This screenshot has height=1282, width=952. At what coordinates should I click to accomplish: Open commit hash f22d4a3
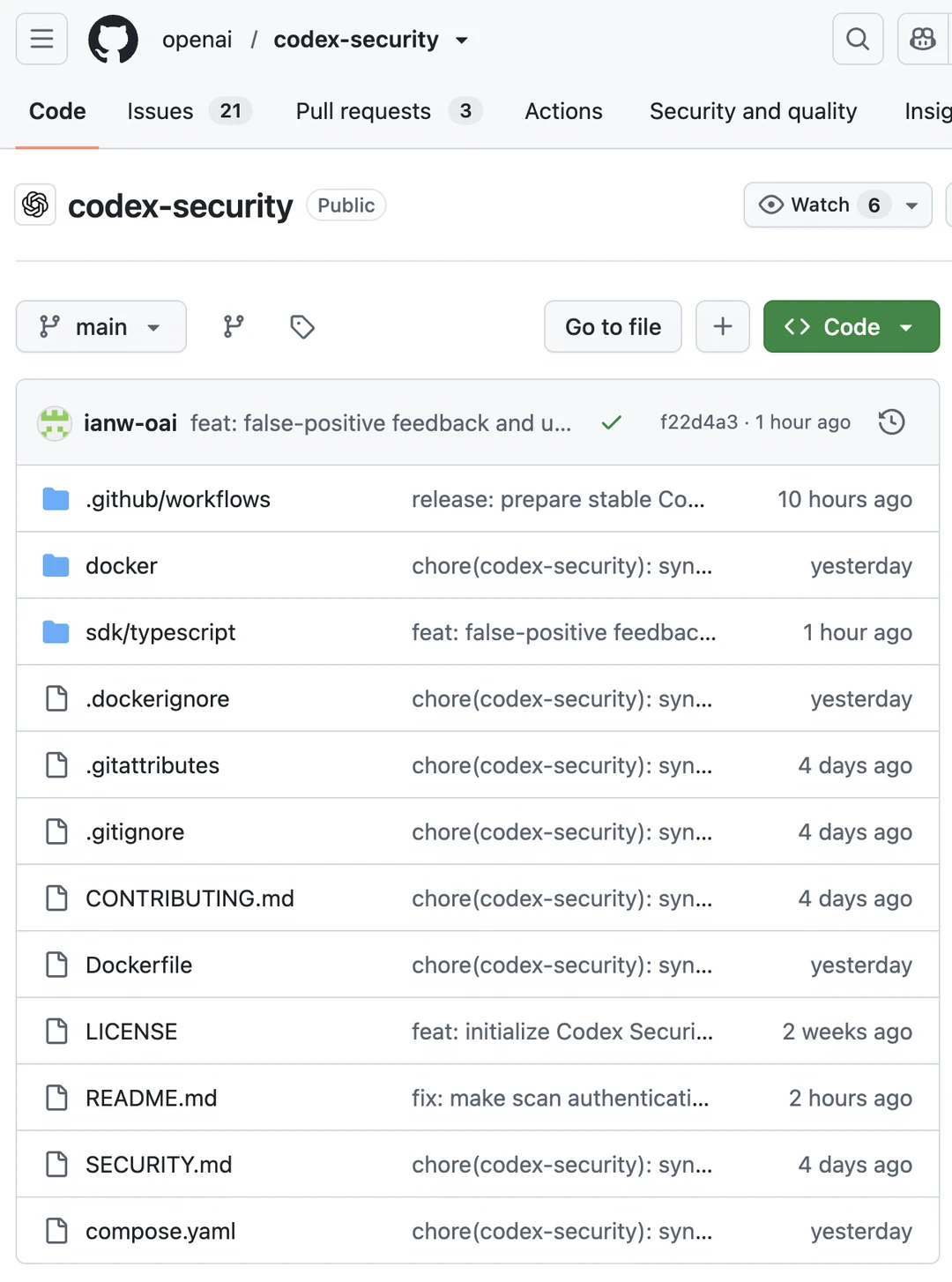tap(699, 422)
